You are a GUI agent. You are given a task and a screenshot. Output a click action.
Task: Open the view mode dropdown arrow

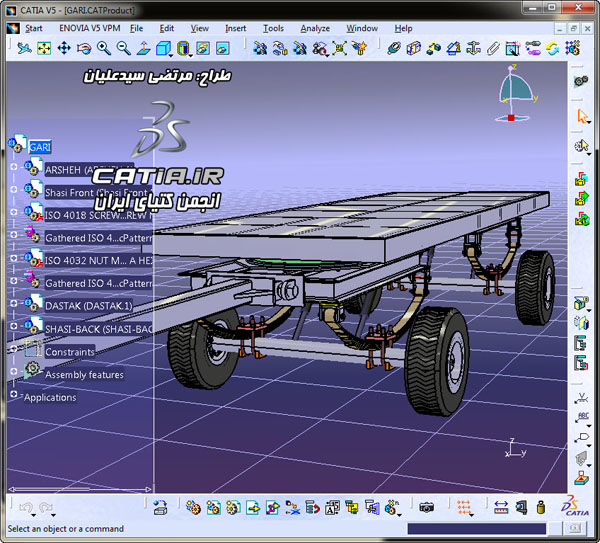(191, 56)
